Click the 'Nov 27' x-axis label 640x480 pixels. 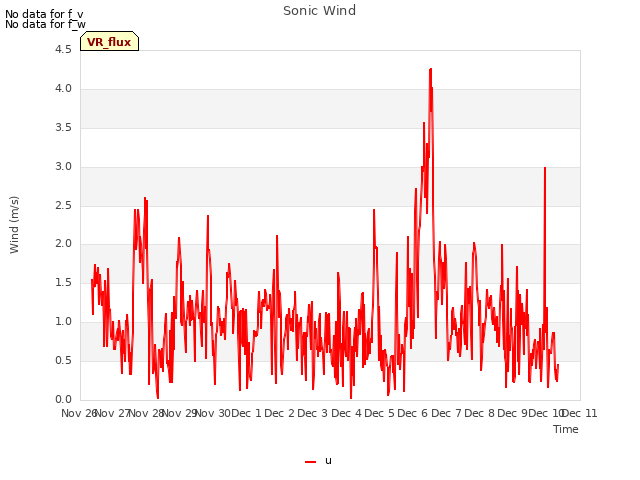coord(113,413)
